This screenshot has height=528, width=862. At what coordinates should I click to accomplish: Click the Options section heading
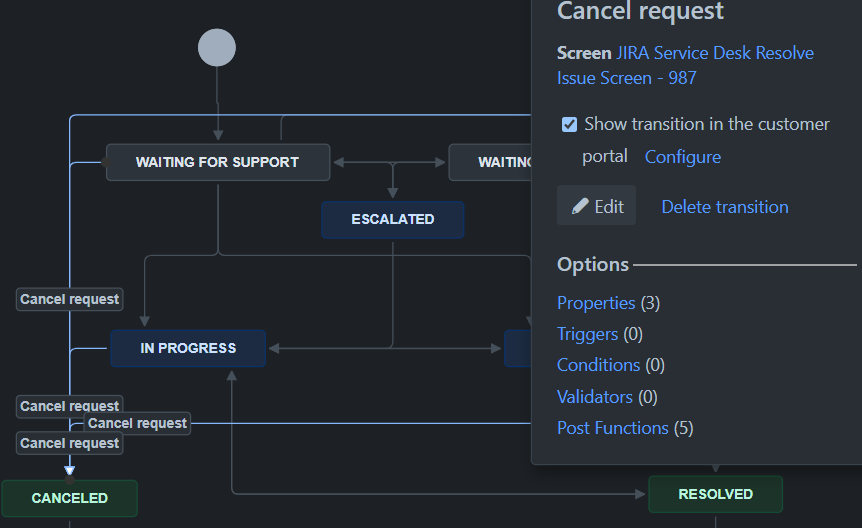coord(593,265)
